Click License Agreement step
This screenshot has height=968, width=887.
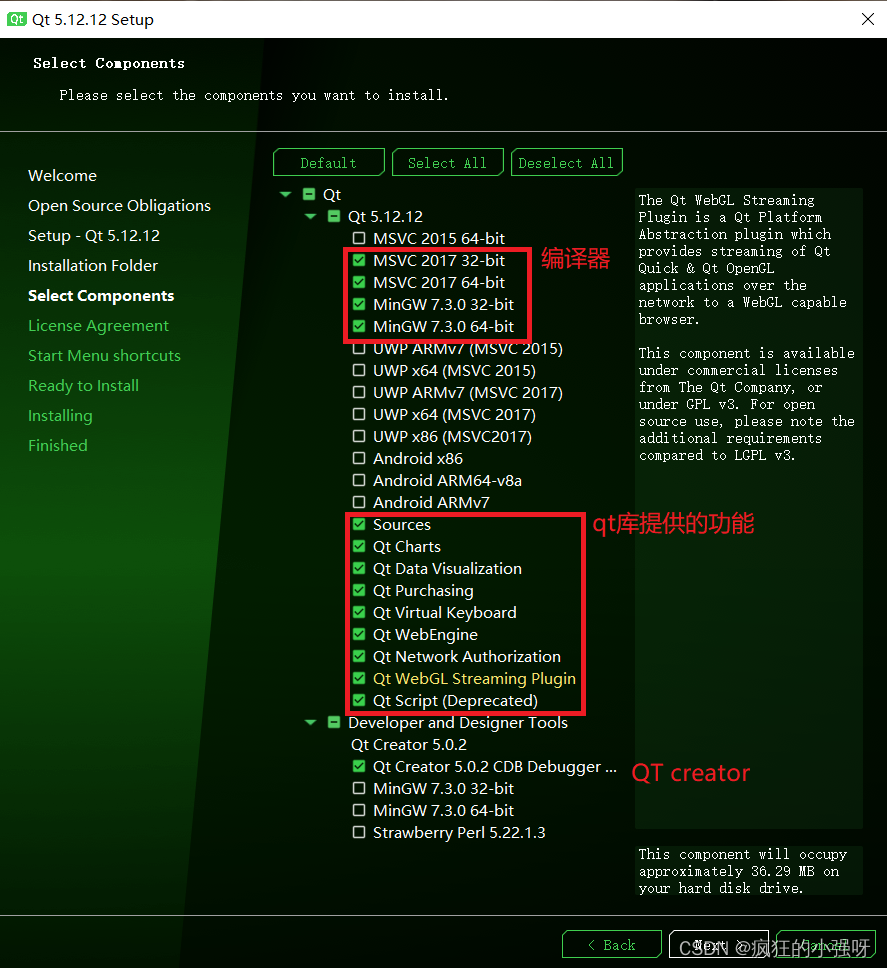[98, 325]
